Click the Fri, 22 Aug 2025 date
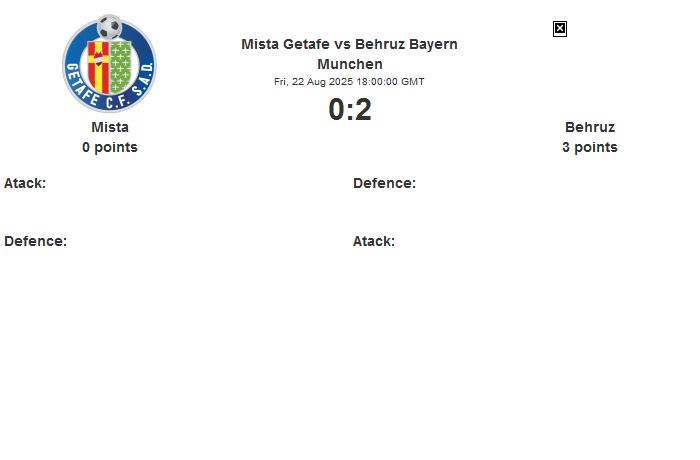The image size is (700, 460). [313, 82]
